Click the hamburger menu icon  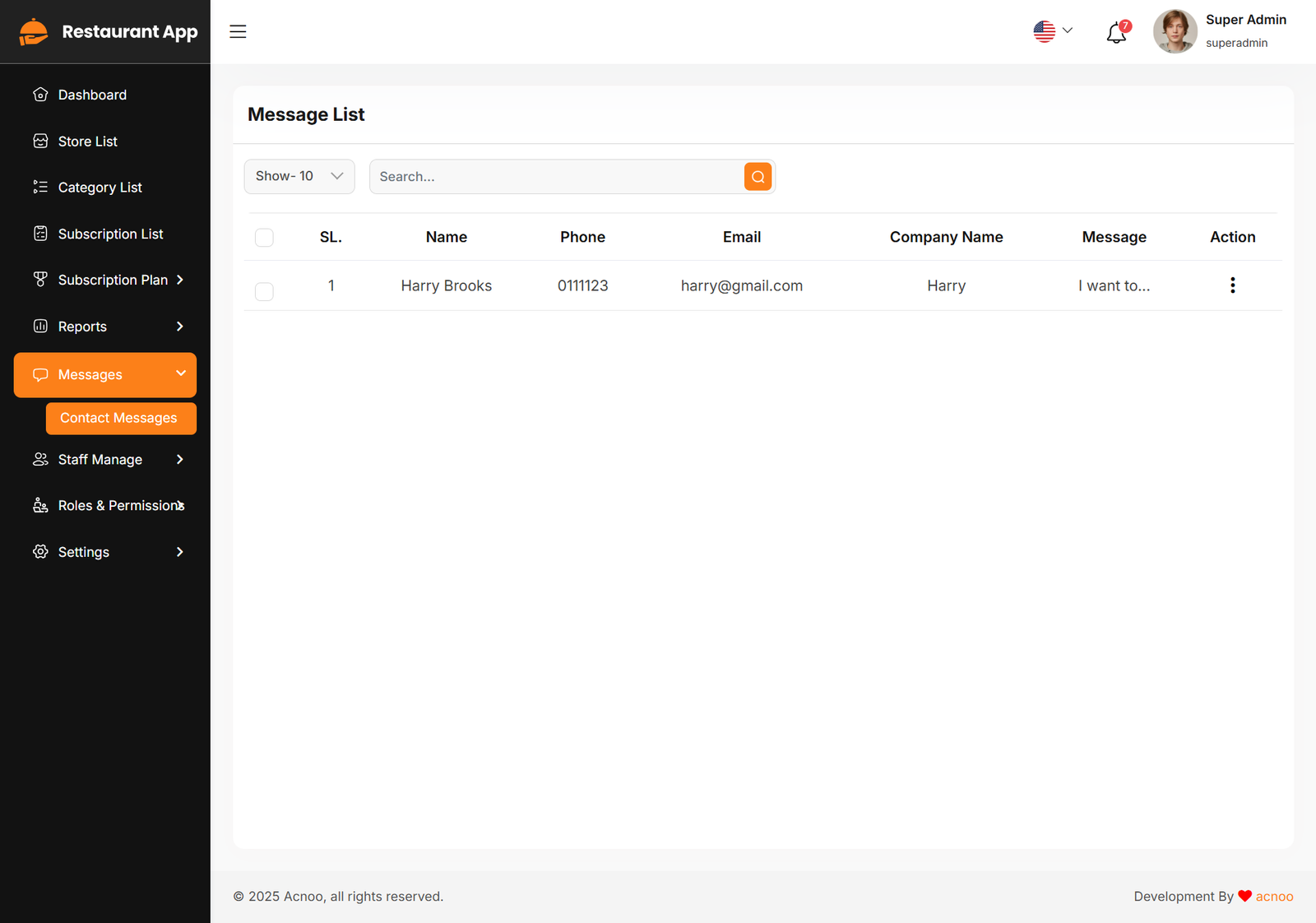(x=238, y=31)
